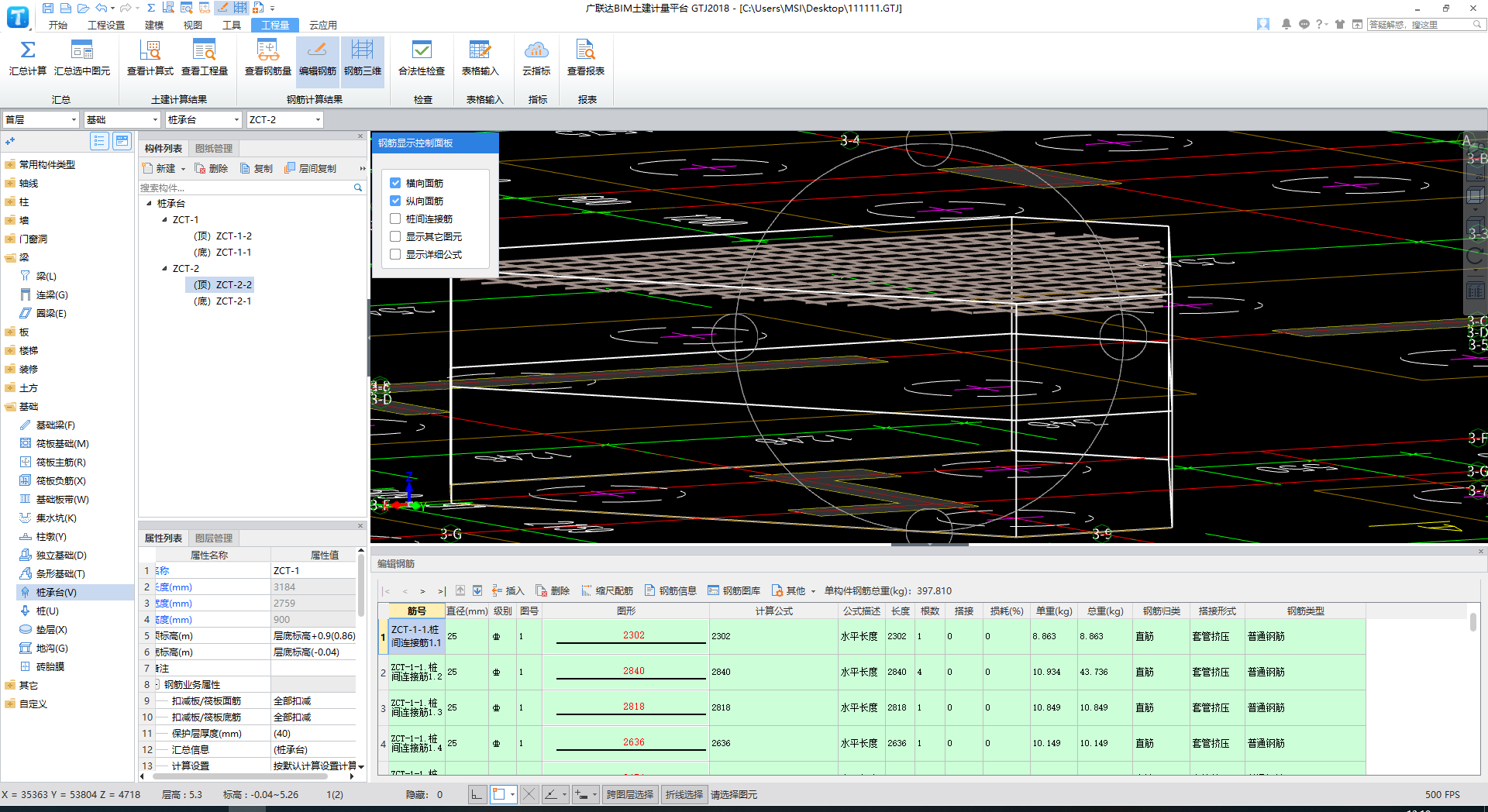Viewport: 1488px width, 812px height.
Task: Uncheck 纵向面筋 checkbox
Action: [395, 201]
